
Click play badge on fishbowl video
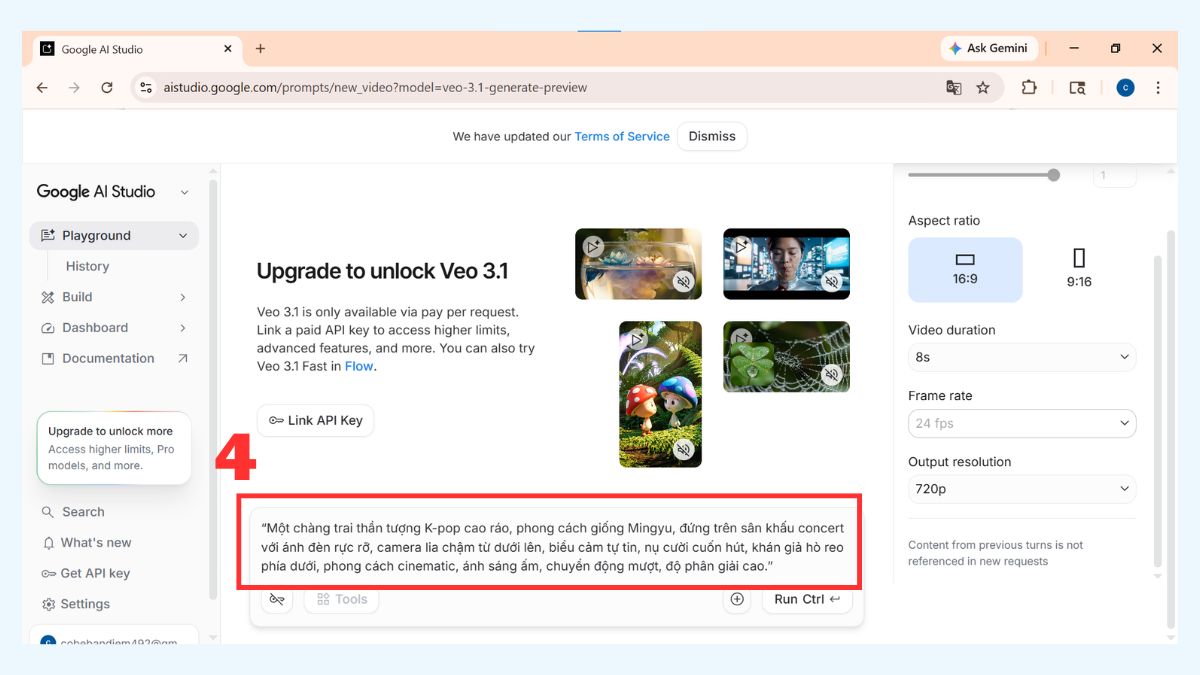pos(593,246)
